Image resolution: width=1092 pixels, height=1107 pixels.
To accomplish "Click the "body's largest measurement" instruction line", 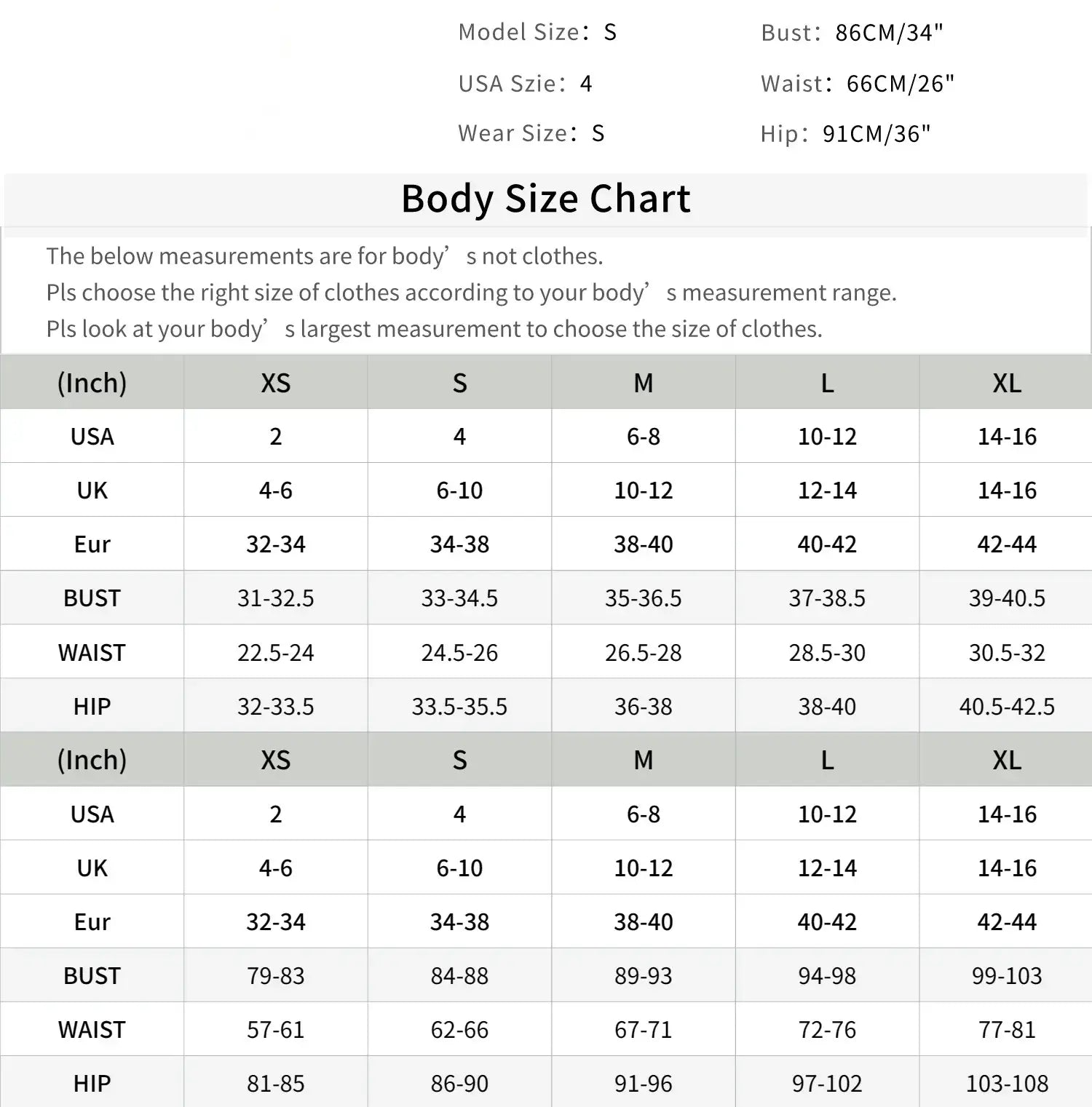I will click(434, 329).
